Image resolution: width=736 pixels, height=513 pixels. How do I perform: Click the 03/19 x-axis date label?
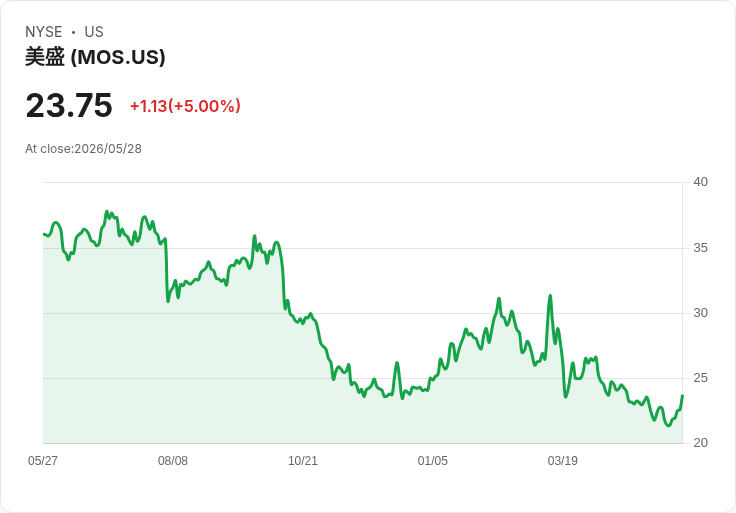562,460
